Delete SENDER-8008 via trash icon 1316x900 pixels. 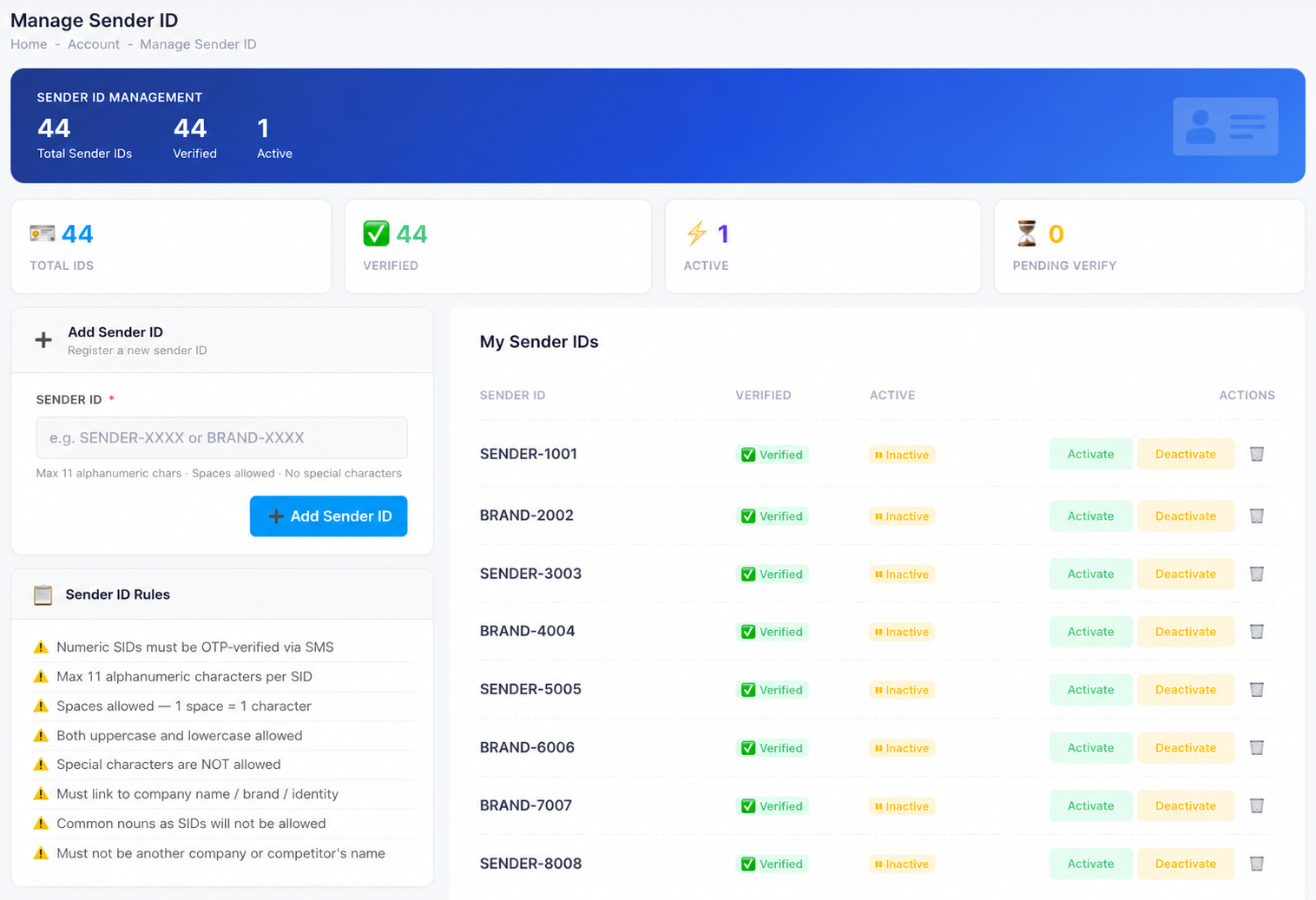click(1256, 864)
